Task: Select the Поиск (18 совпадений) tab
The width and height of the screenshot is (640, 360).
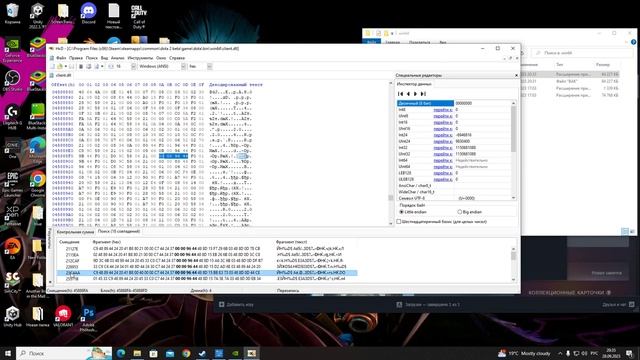Action: pyautogui.click(x=119, y=231)
